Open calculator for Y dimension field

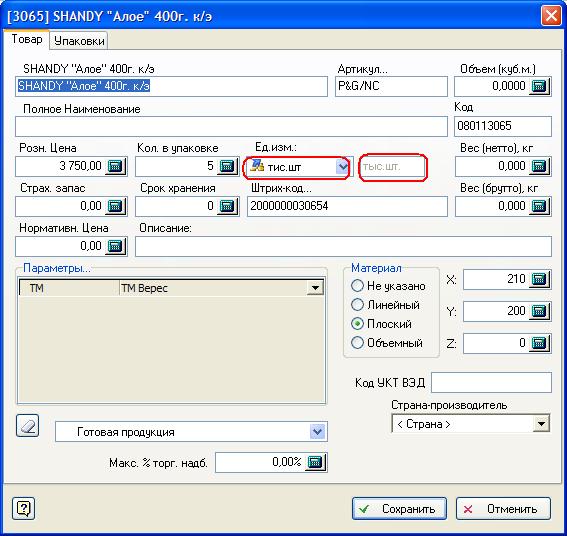click(x=539, y=311)
